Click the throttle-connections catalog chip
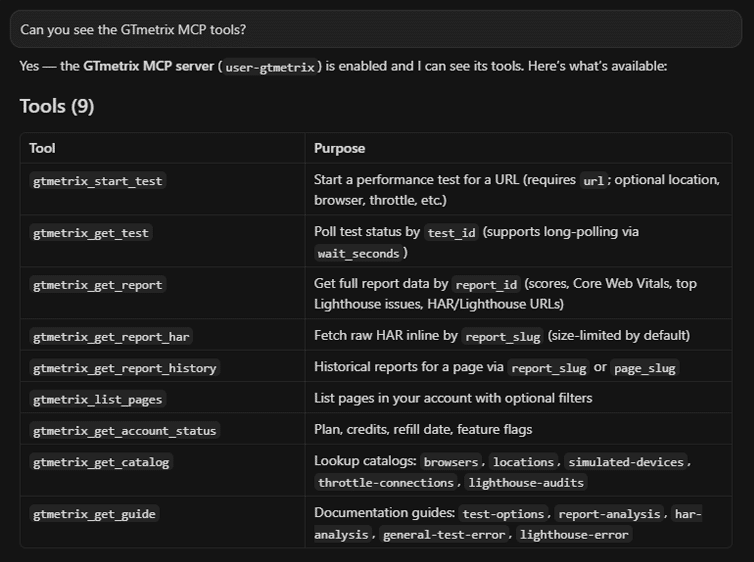Screen dimensions: 754x562 pos(386,482)
